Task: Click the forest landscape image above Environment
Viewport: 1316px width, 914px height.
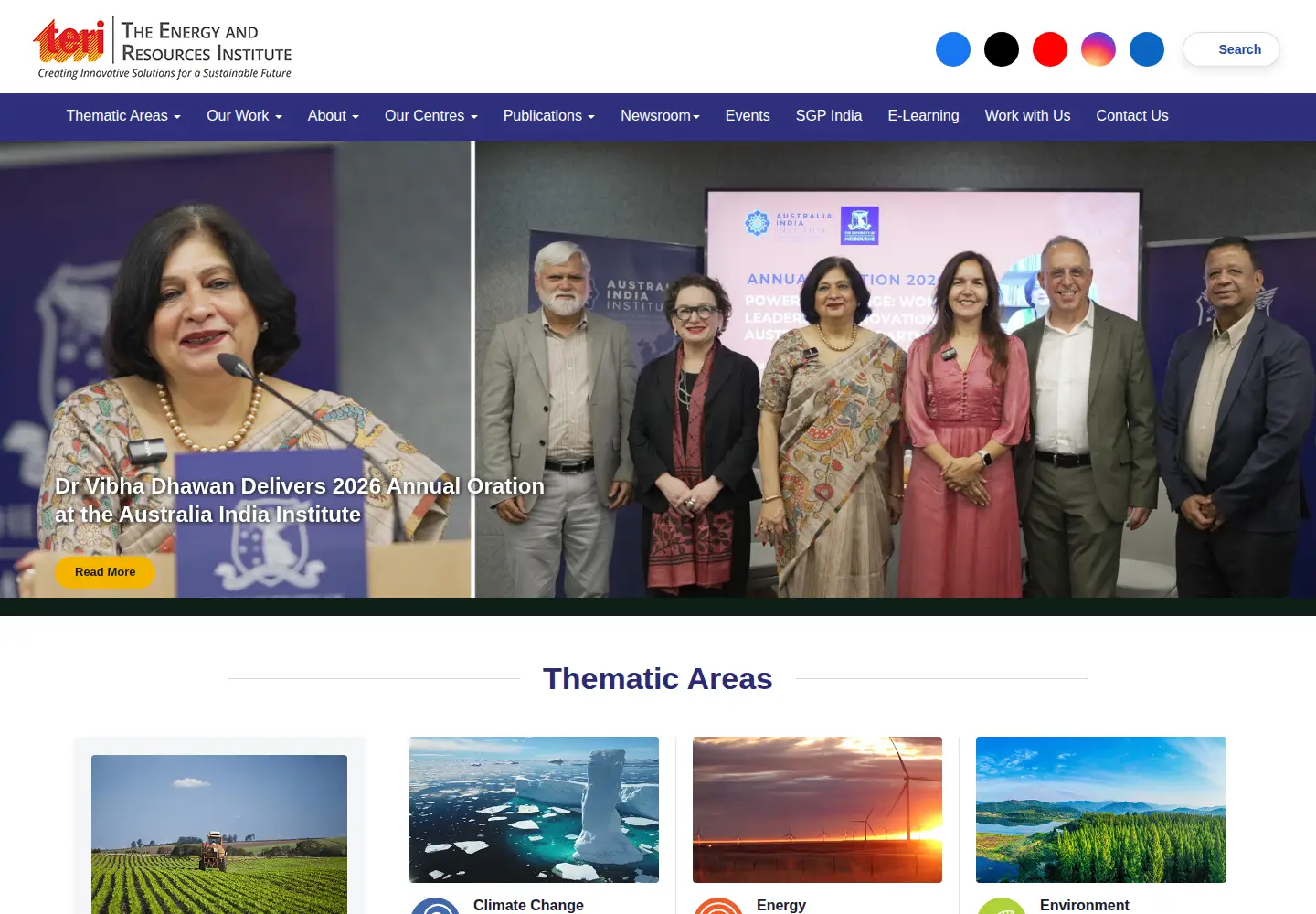Action: click(1101, 810)
